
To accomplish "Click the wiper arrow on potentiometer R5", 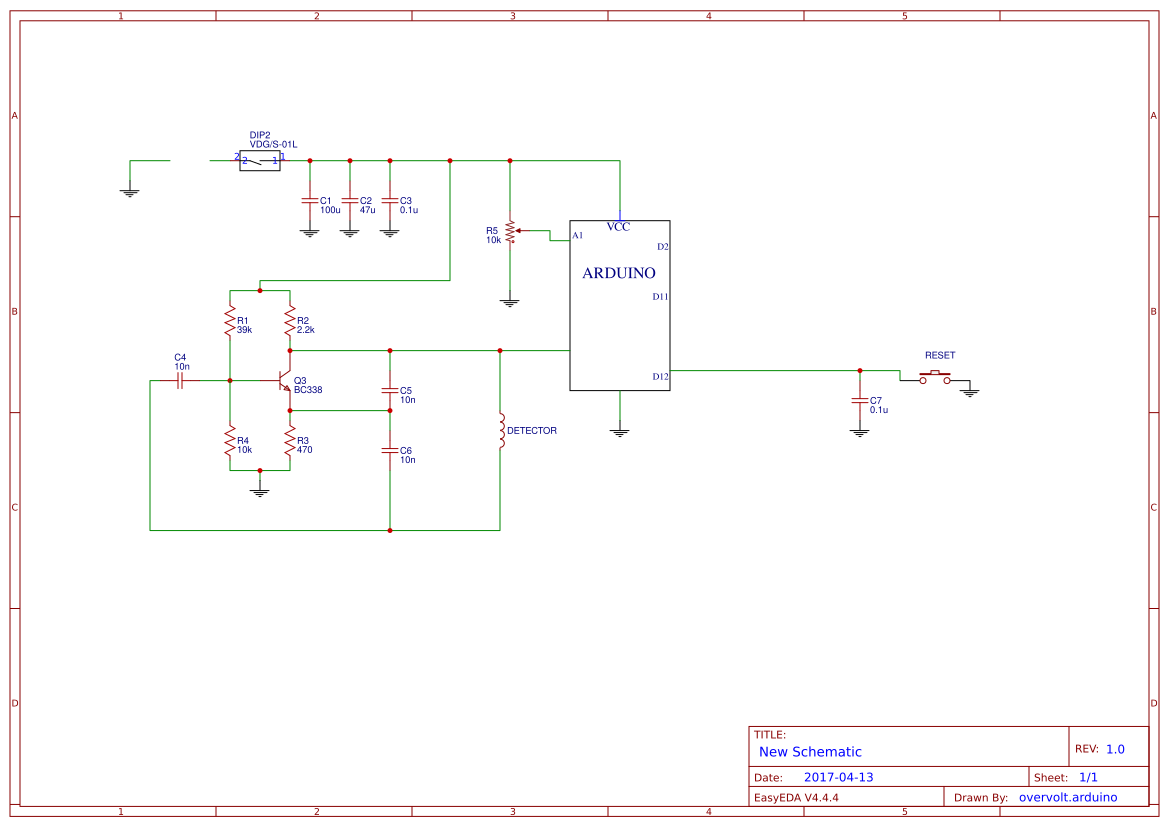I will [x=518, y=230].
